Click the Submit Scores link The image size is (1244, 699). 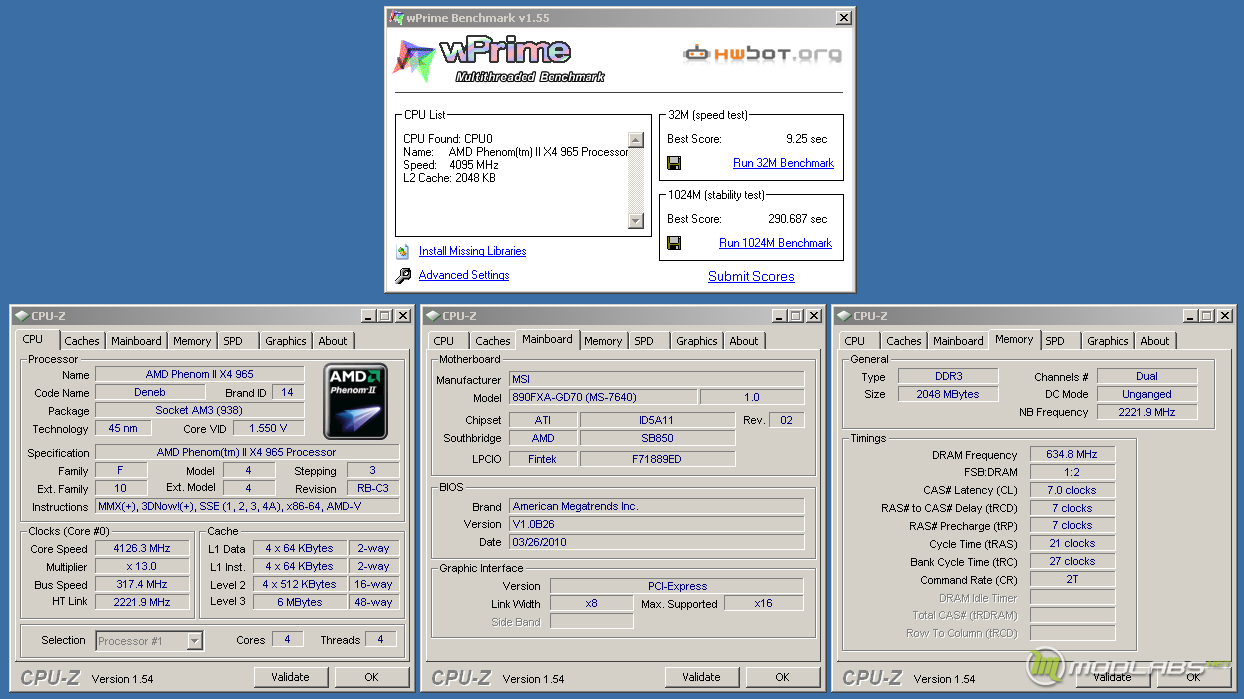click(x=751, y=277)
